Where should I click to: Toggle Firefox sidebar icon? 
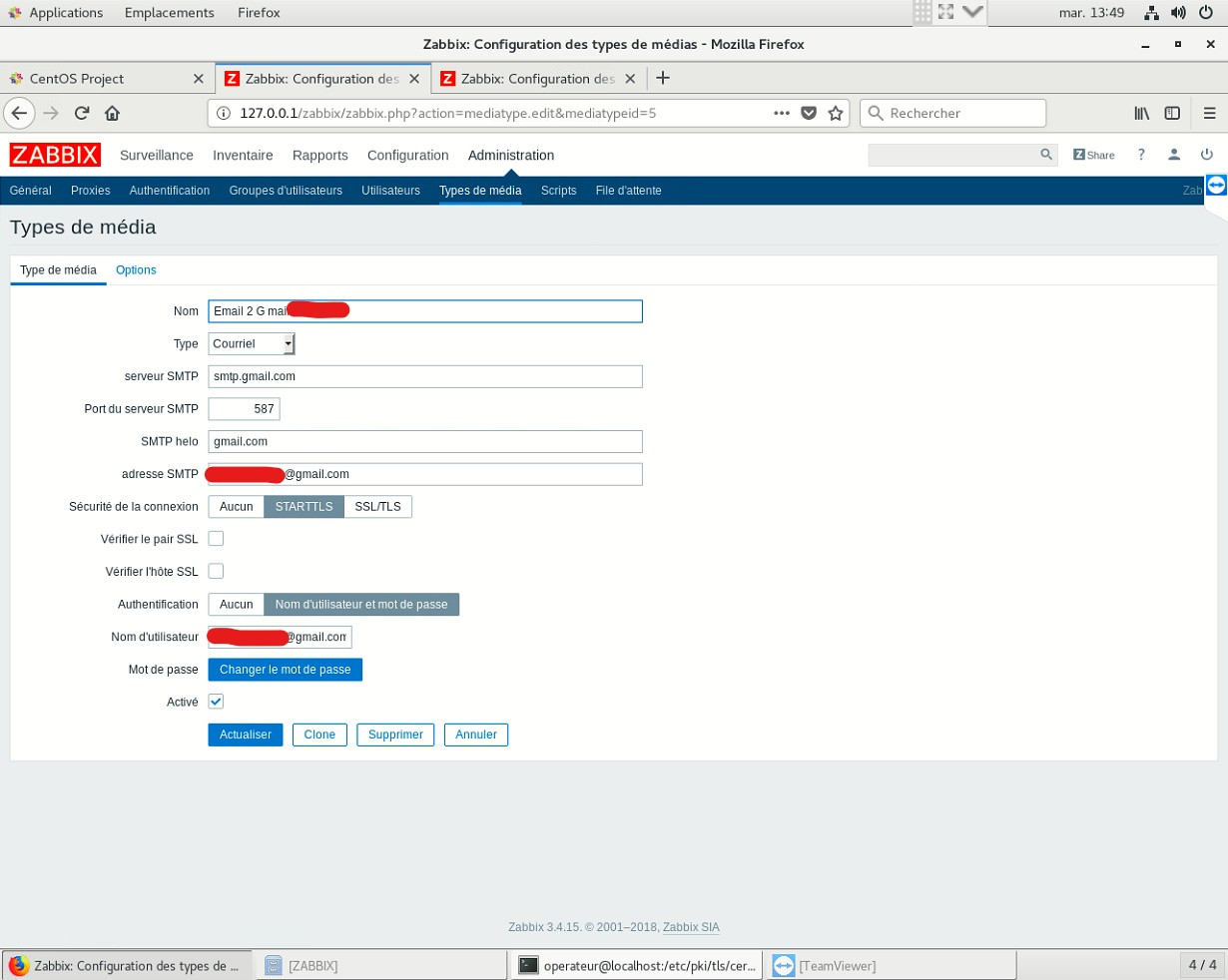pyautogui.click(x=1173, y=113)
